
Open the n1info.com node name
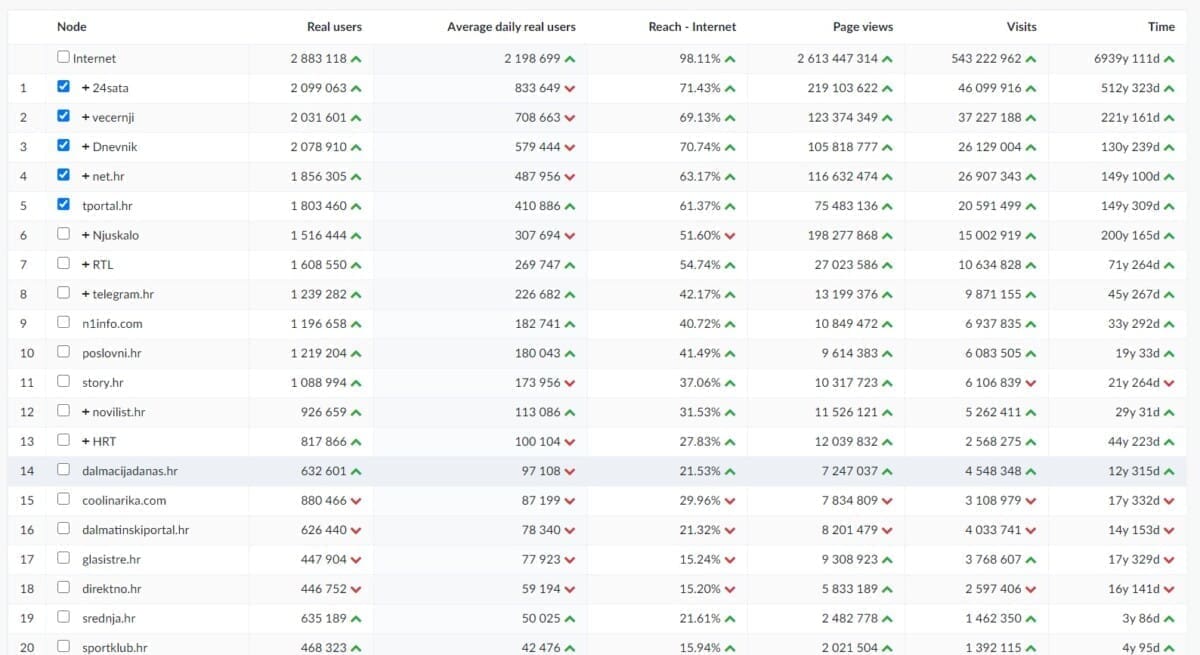point(112,323)
